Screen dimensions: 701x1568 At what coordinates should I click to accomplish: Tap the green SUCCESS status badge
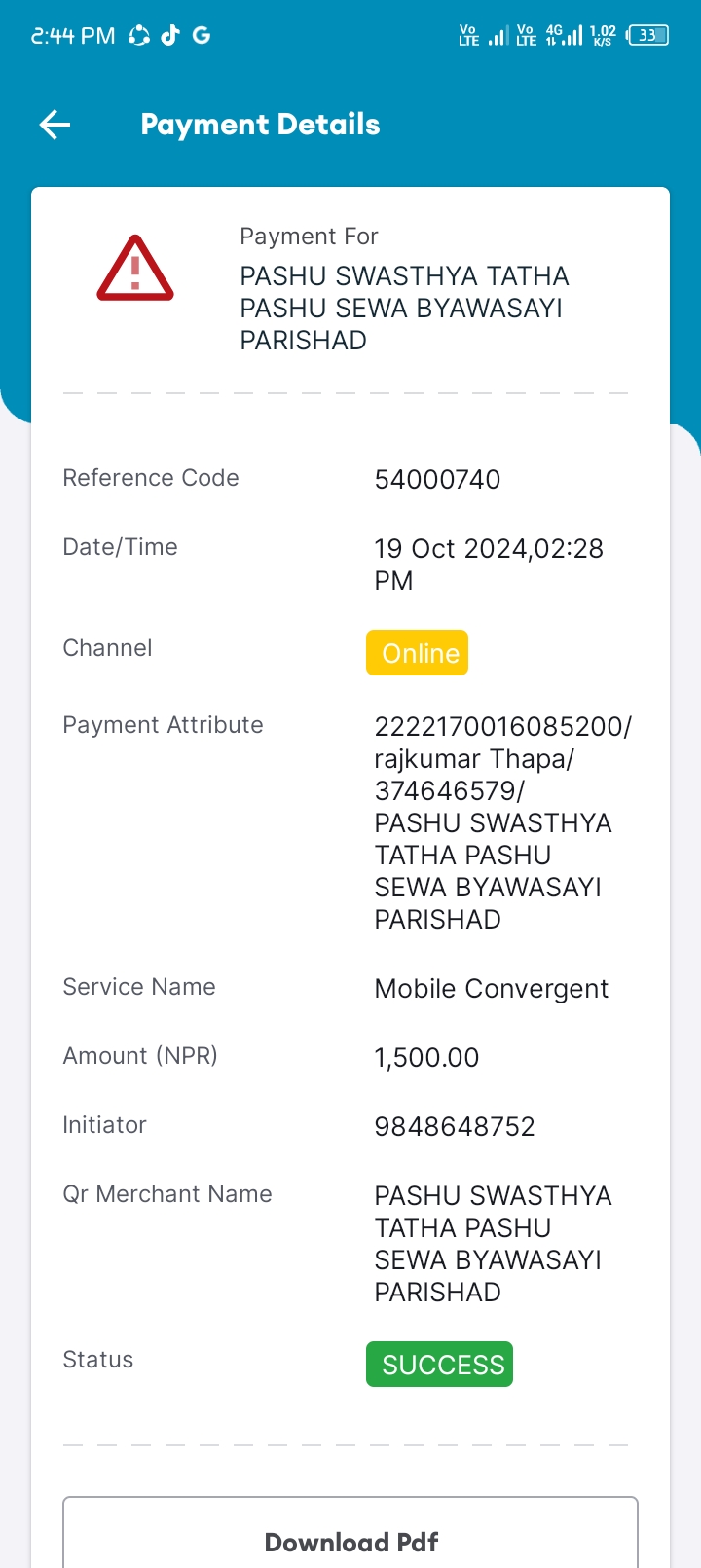(x=439, y=1364)
